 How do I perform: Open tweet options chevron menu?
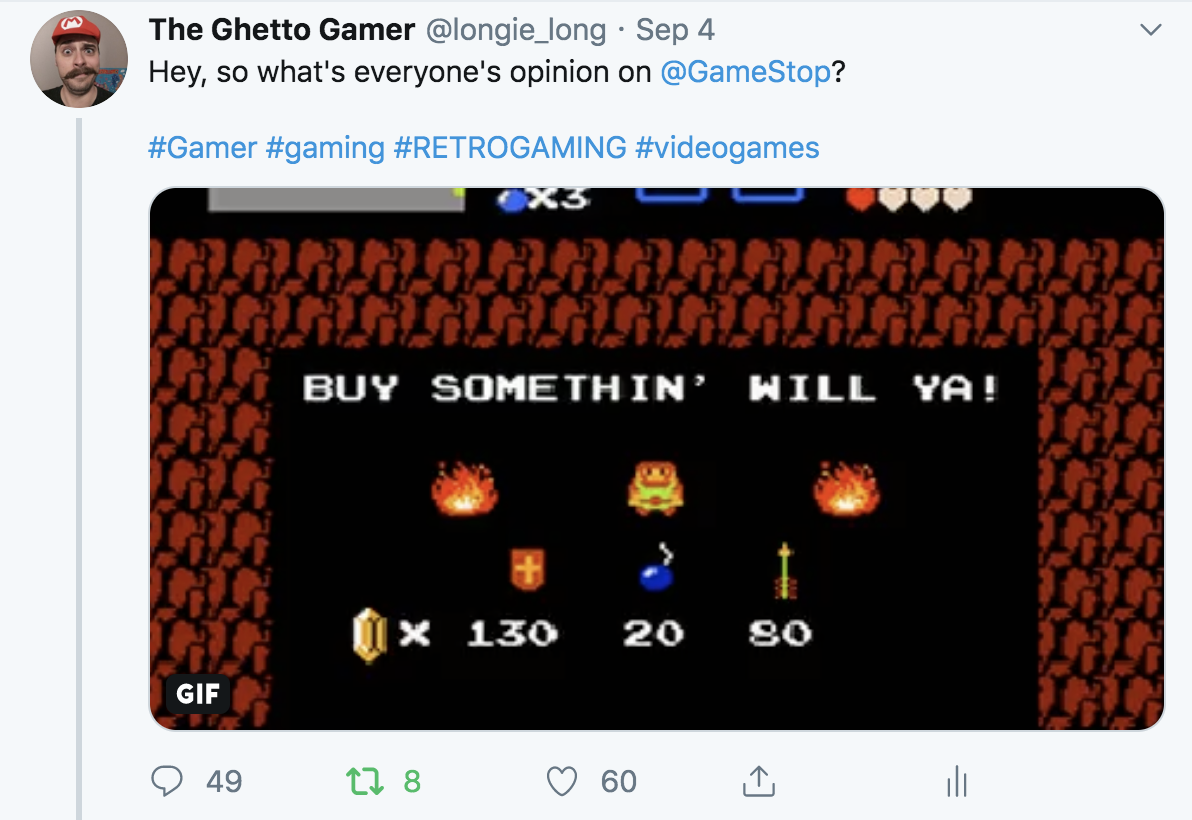click(x=1151, y=30)
